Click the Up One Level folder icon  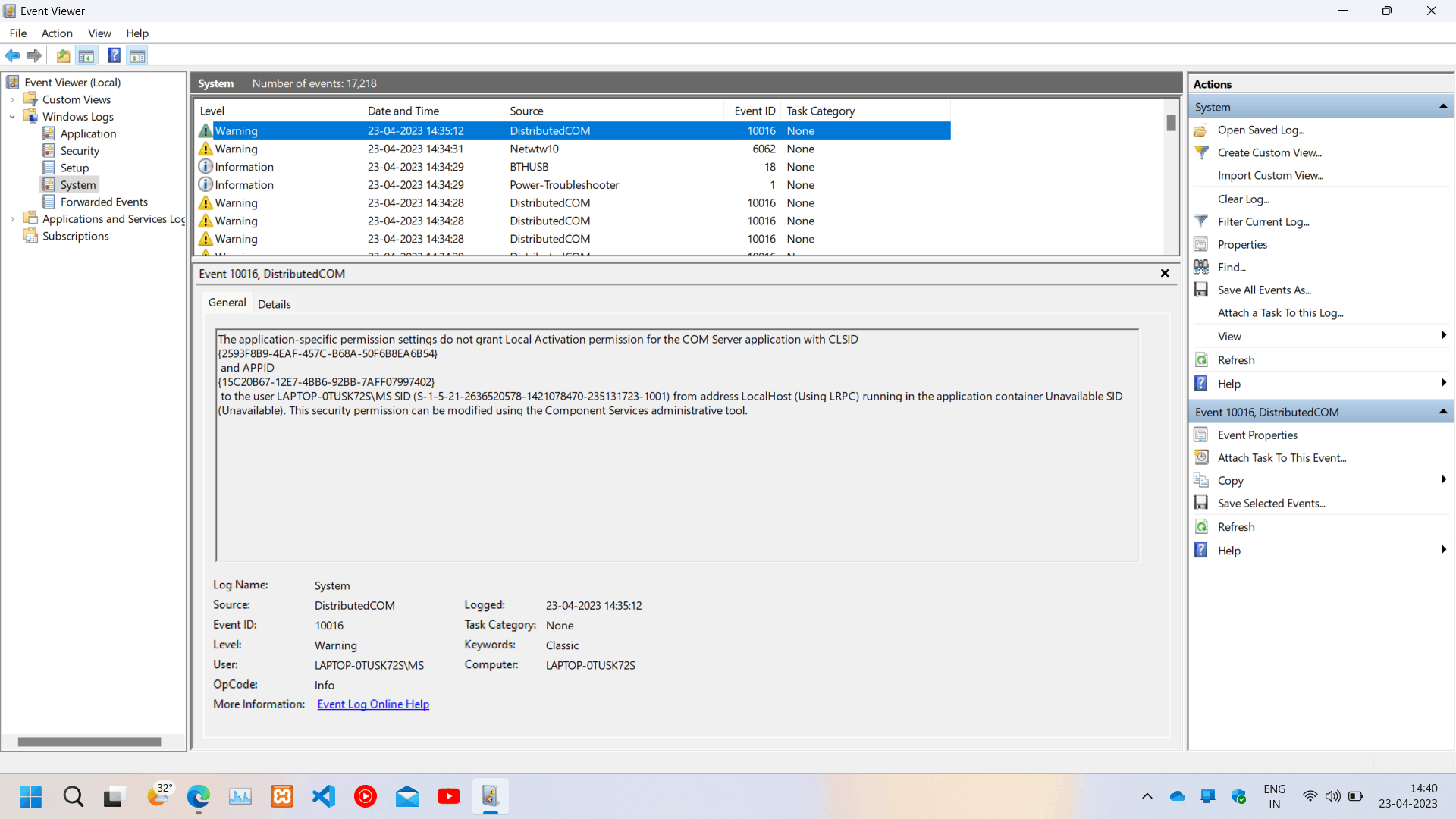click(64, 55)
